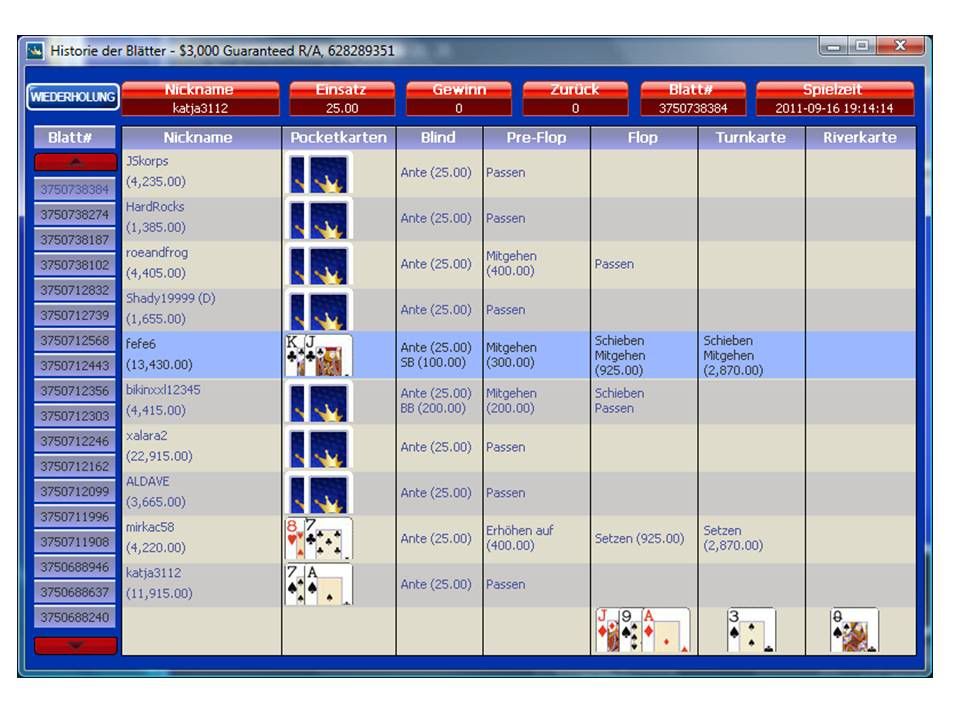
Task: Click the window title bar app icon
Action: [36, 50]
